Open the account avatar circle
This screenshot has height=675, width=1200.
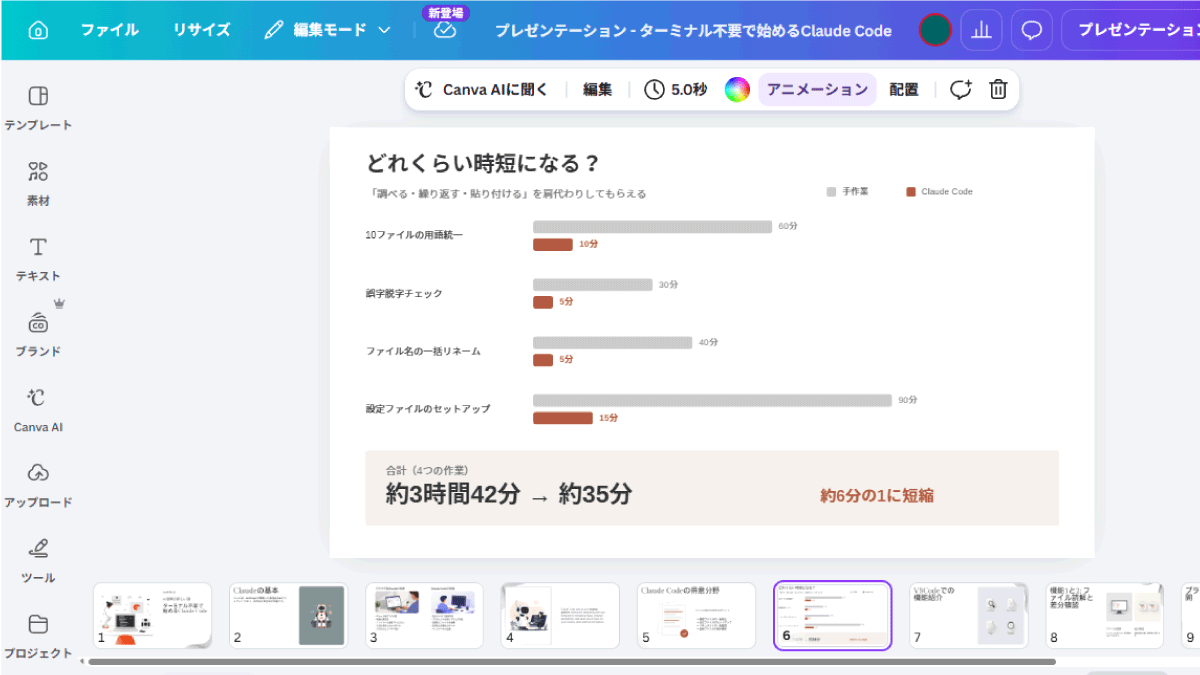(x=935, y=30)
